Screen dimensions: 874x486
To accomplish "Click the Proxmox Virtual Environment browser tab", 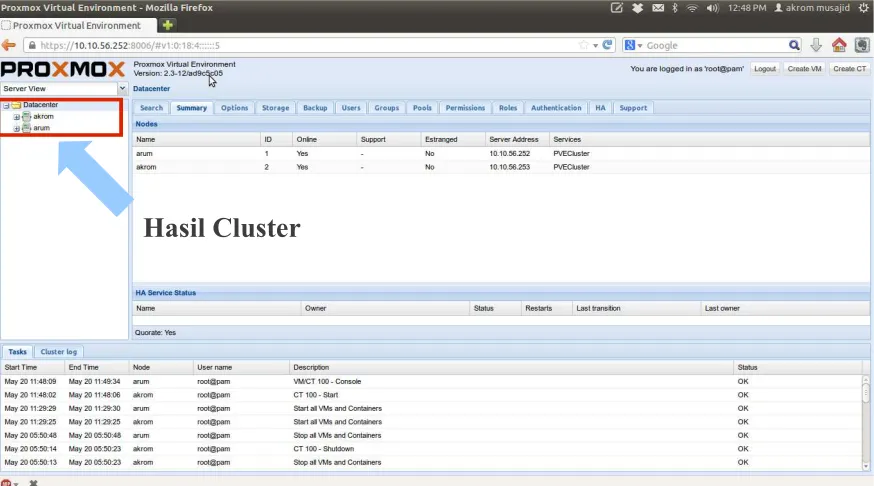I will [78, 25].
